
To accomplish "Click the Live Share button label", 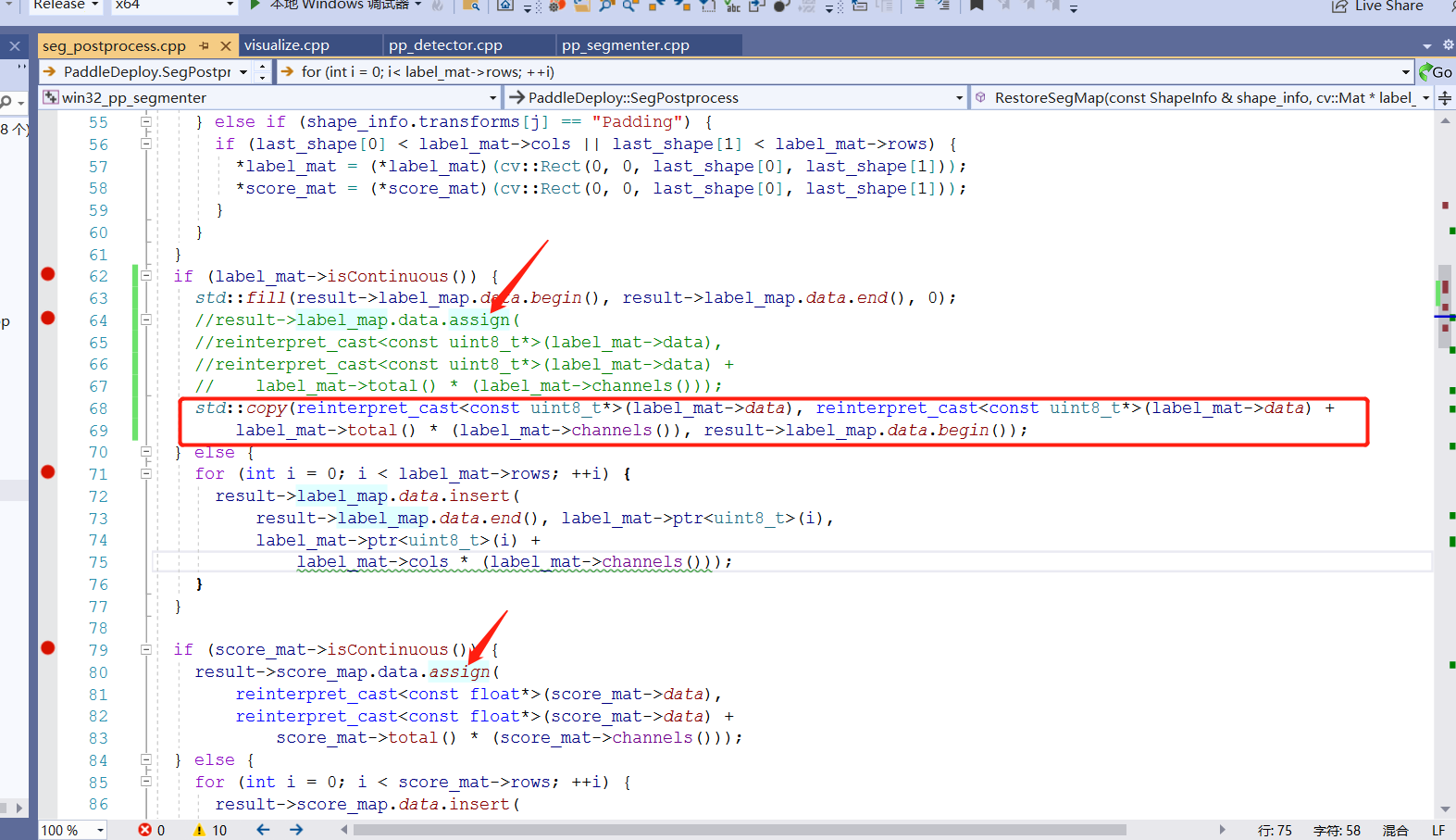I will point(1389,6).
